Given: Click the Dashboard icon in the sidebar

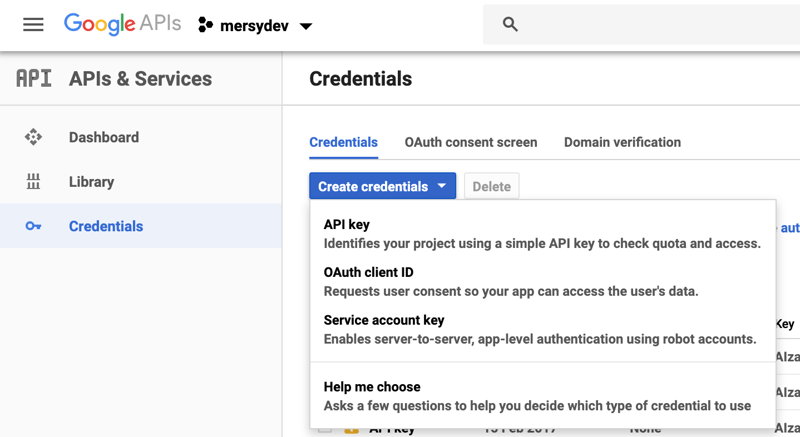Looking at the screenshot, I should coord(33,138).
